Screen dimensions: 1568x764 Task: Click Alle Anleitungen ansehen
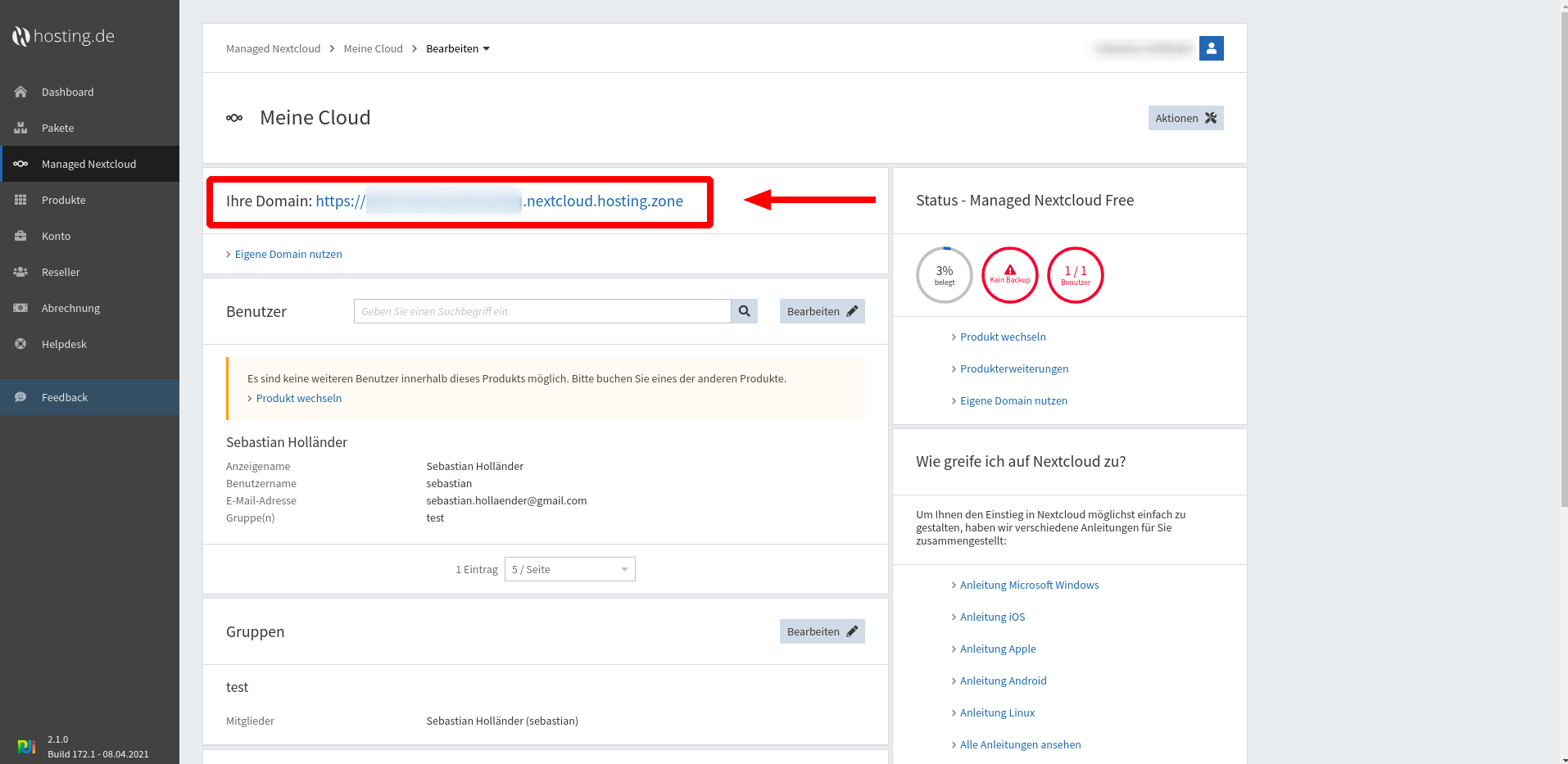pyautogui.click(x=1020, y=744)
